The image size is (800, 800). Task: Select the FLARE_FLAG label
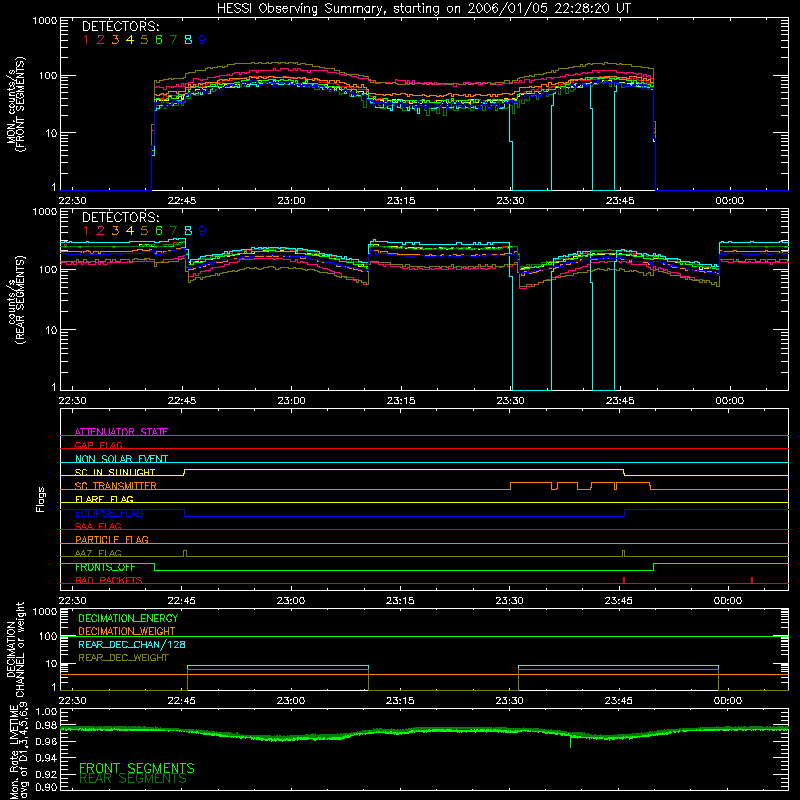point(104,499)
